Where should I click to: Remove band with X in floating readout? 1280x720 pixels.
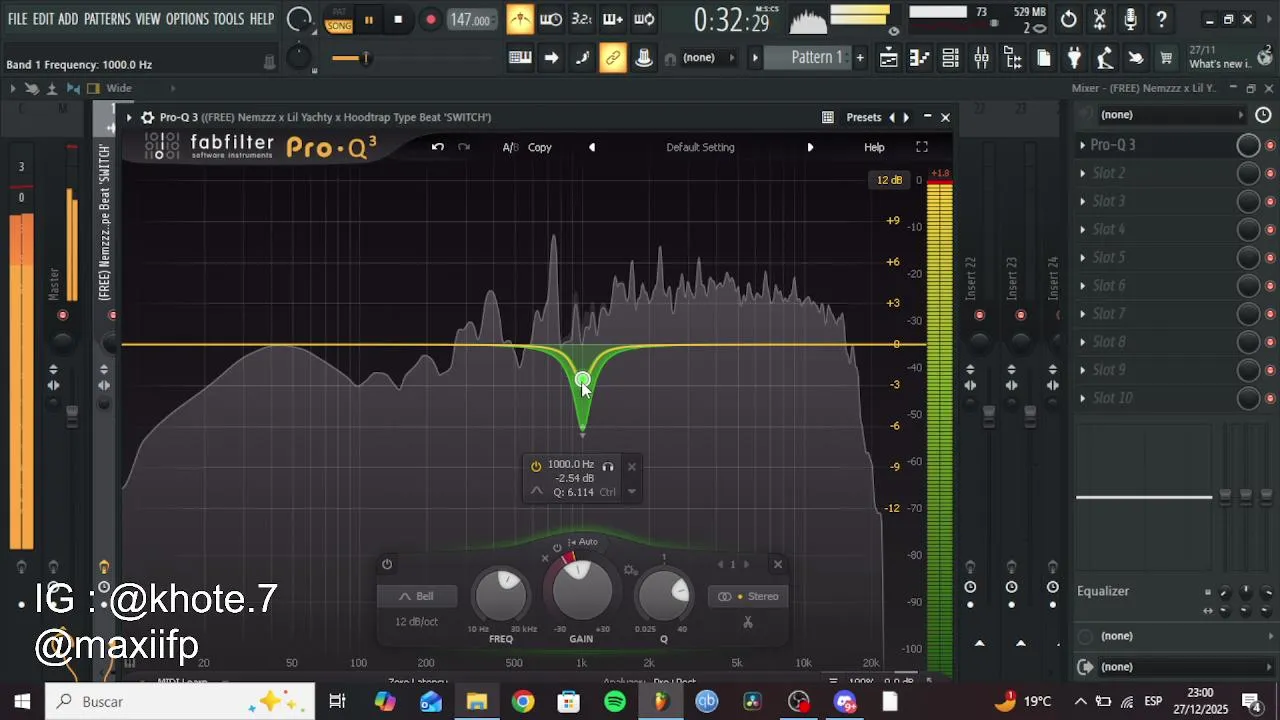click(x=631, y=466)
